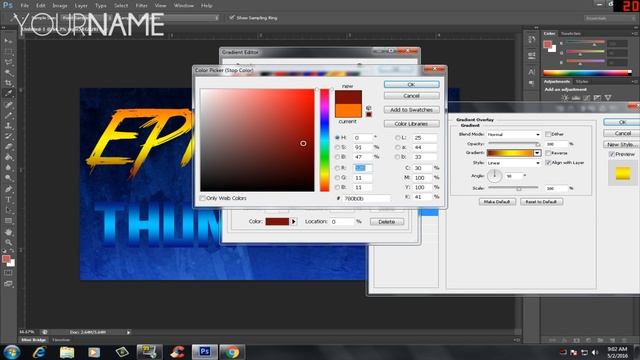Select the History Brush tool
This screenshot has height=360, width=640.
coord(9,136)
